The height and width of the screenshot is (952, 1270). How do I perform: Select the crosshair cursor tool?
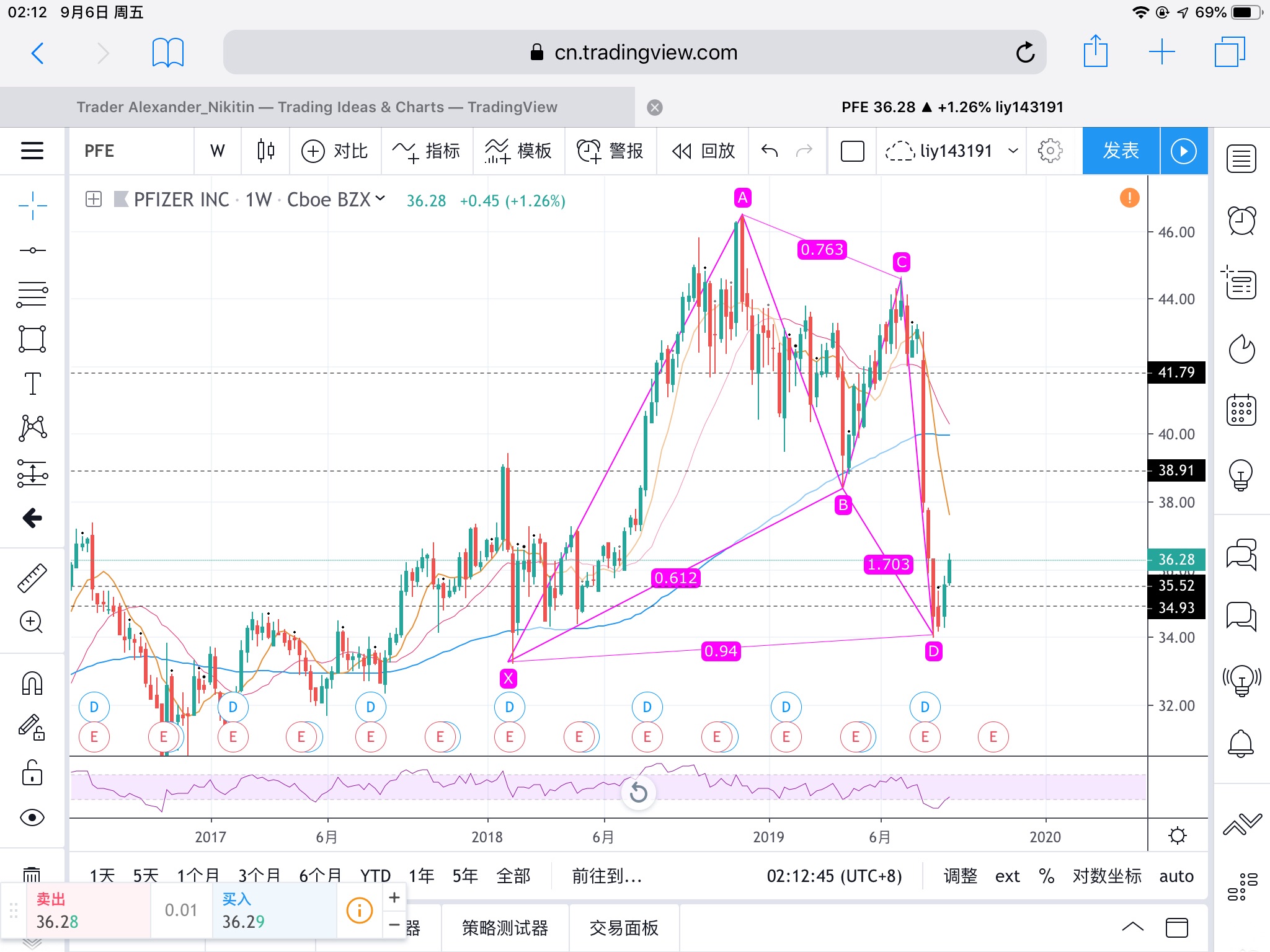point(32,205)
